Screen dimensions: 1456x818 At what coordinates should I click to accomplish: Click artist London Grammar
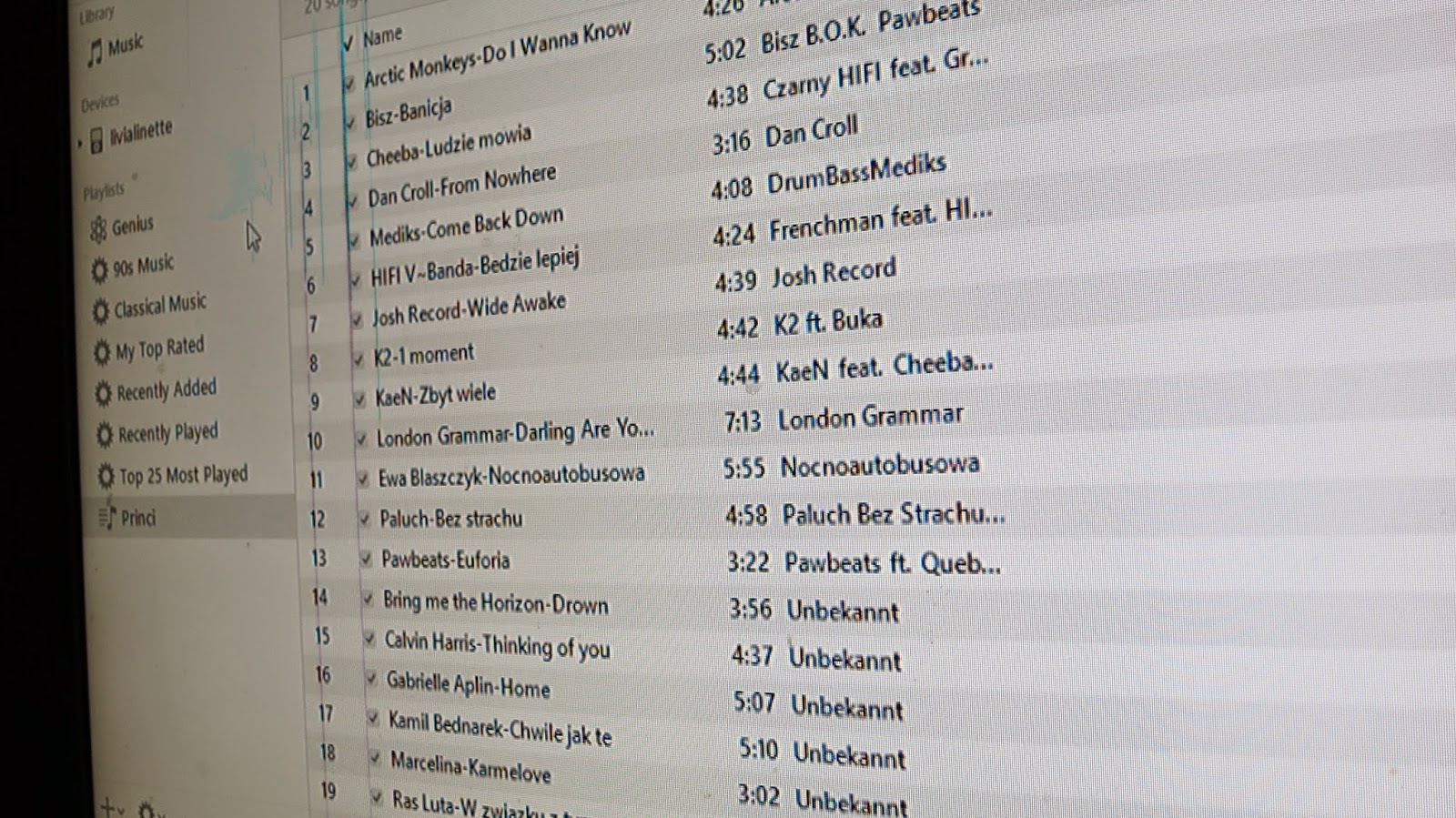pyautogui.click(x=870, y=419)
